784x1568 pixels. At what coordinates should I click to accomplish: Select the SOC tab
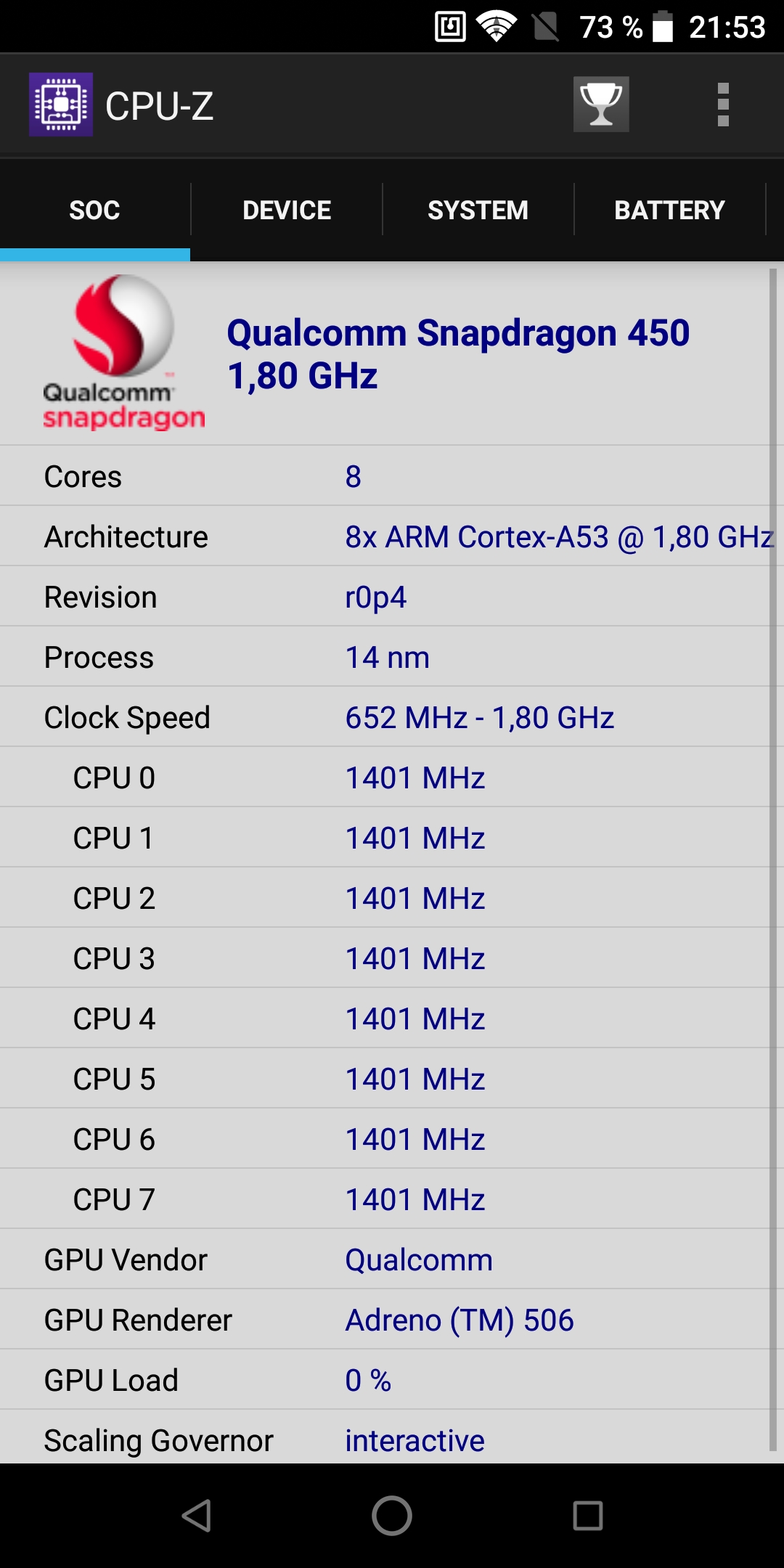coord(95,210)
